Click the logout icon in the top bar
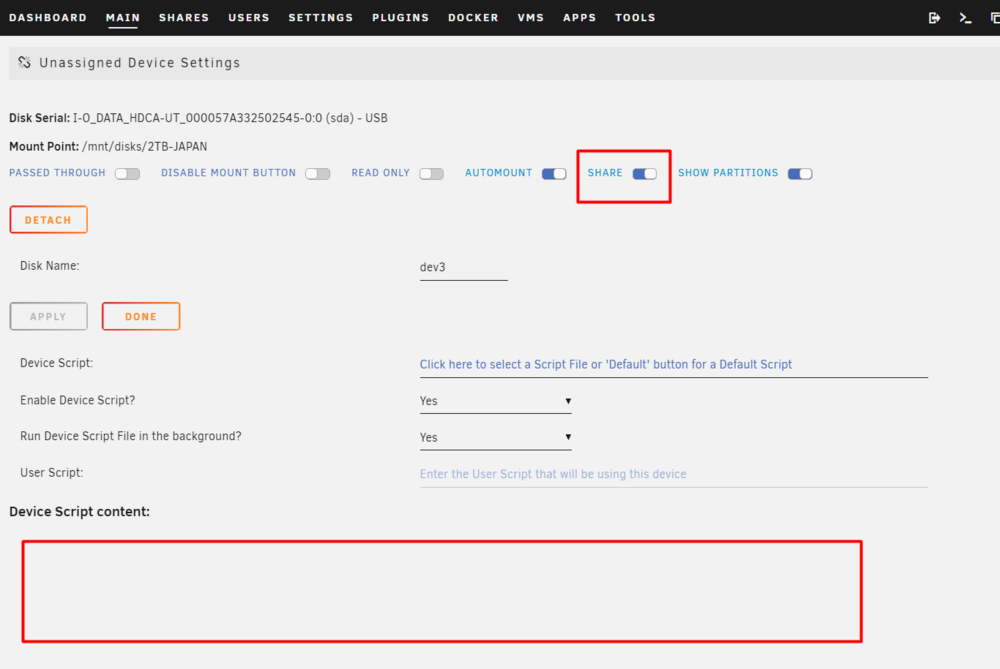Viewport: 1000px width, 669px height. coord(934,18)
